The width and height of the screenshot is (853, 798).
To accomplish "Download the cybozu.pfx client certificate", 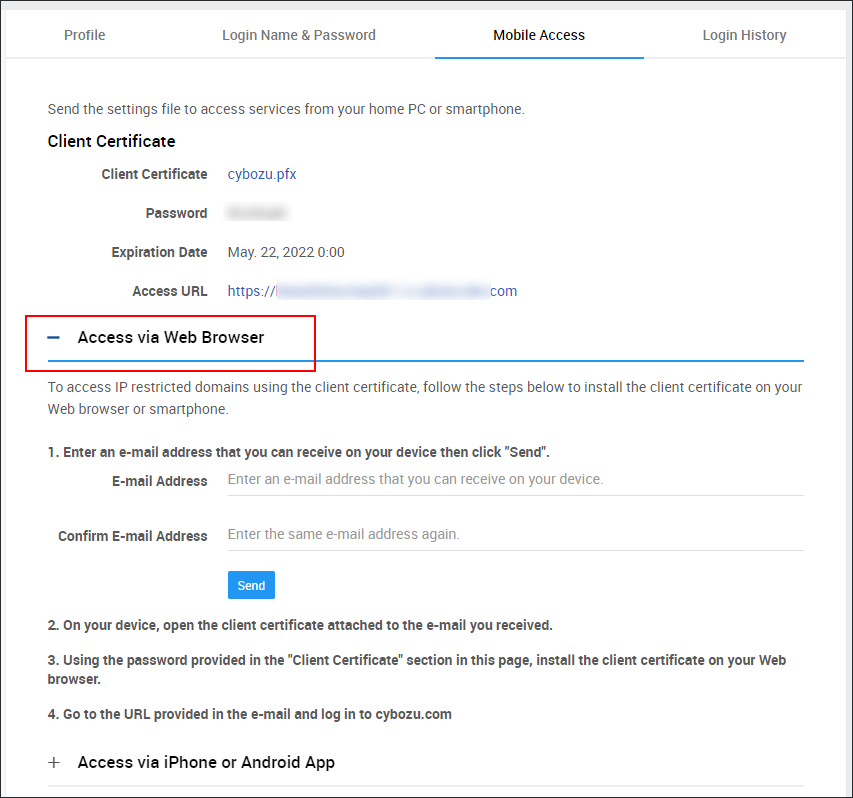I will coord(262,174).
